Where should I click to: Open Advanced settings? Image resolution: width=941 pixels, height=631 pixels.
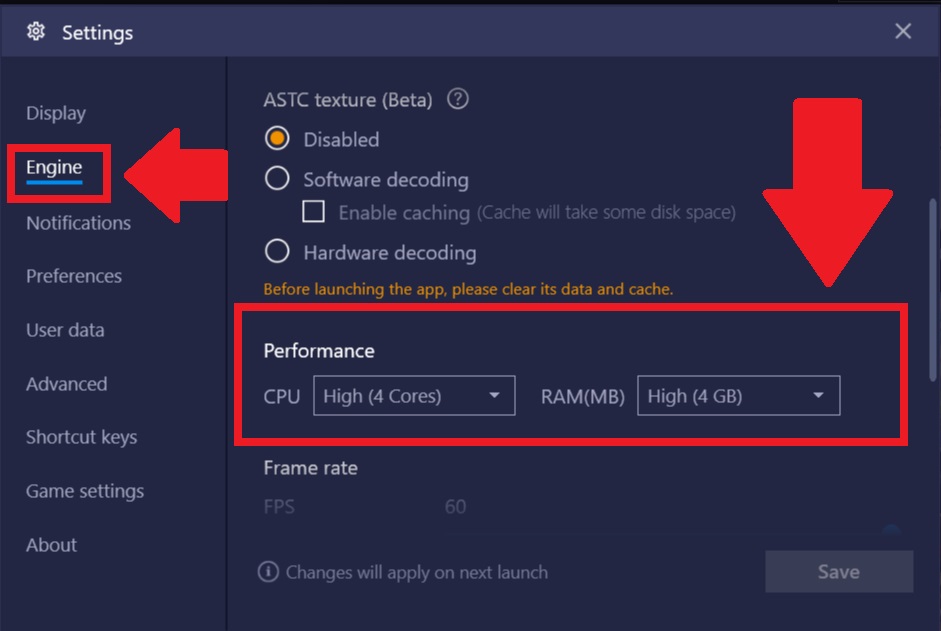[x=67, y=384]
